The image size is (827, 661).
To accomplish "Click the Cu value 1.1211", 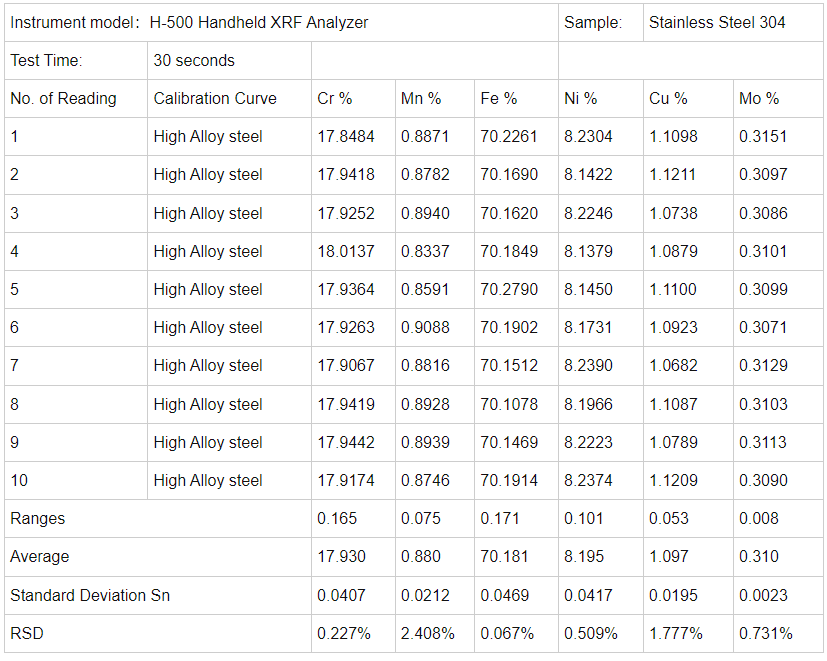I will 673,174.
